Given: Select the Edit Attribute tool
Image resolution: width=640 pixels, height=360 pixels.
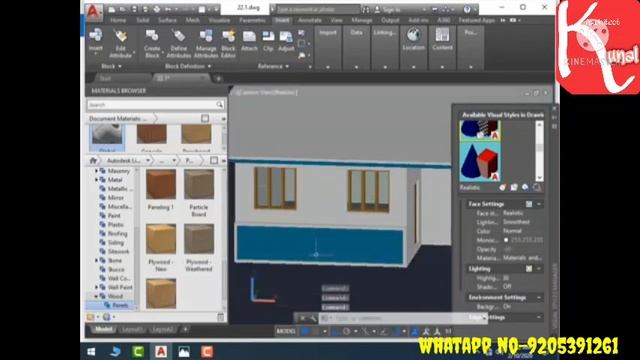Looking at the screenshot, I should point(120,43).
